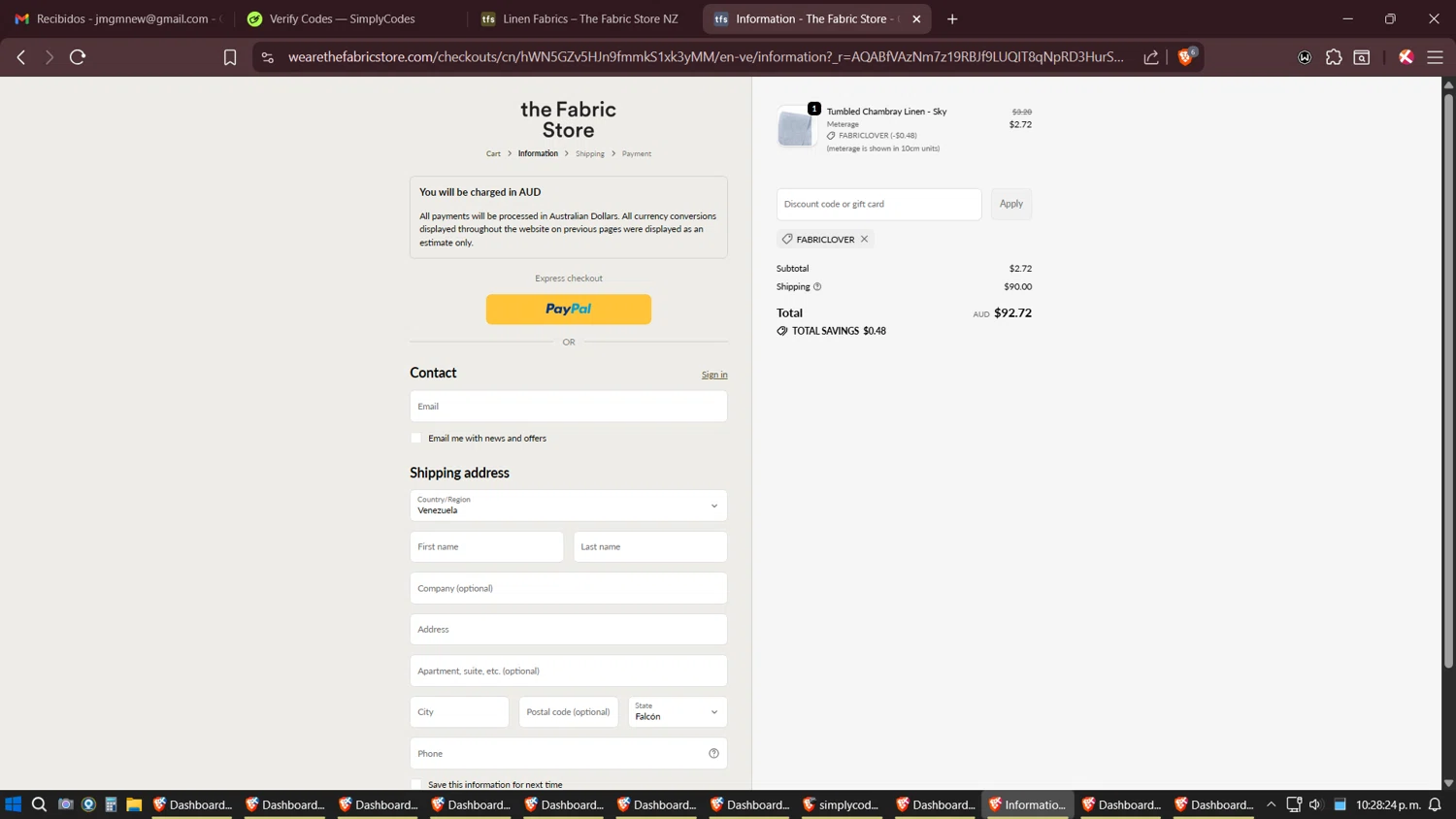1456x819 pixels.
Task: Reload the checkout page
Action: [x=78, y=57]
